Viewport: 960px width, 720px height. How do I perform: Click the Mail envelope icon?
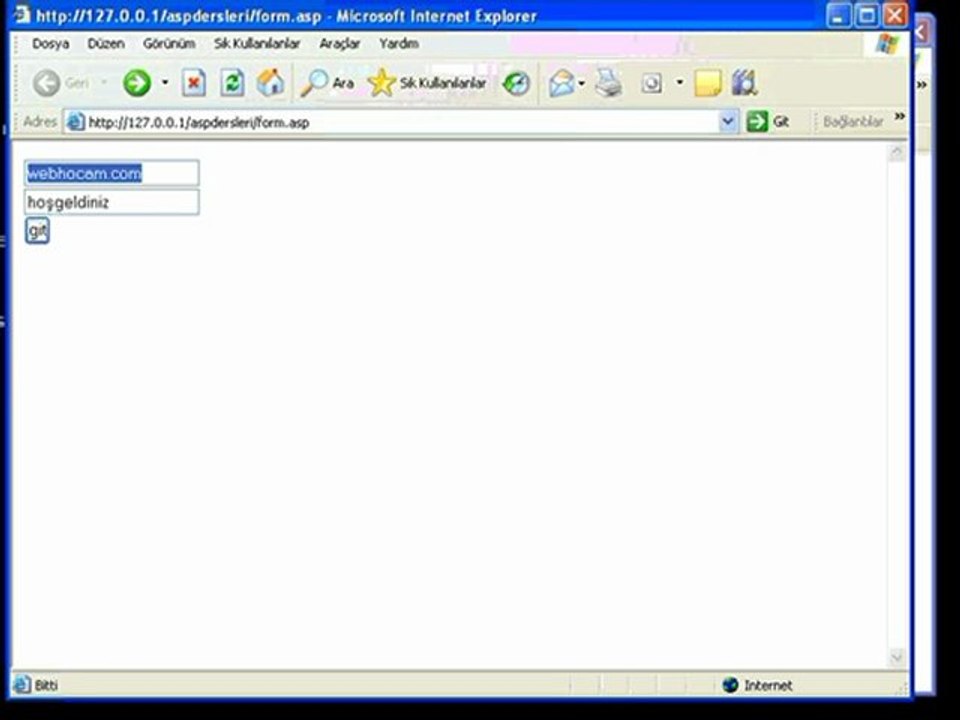tap(561, 83)
